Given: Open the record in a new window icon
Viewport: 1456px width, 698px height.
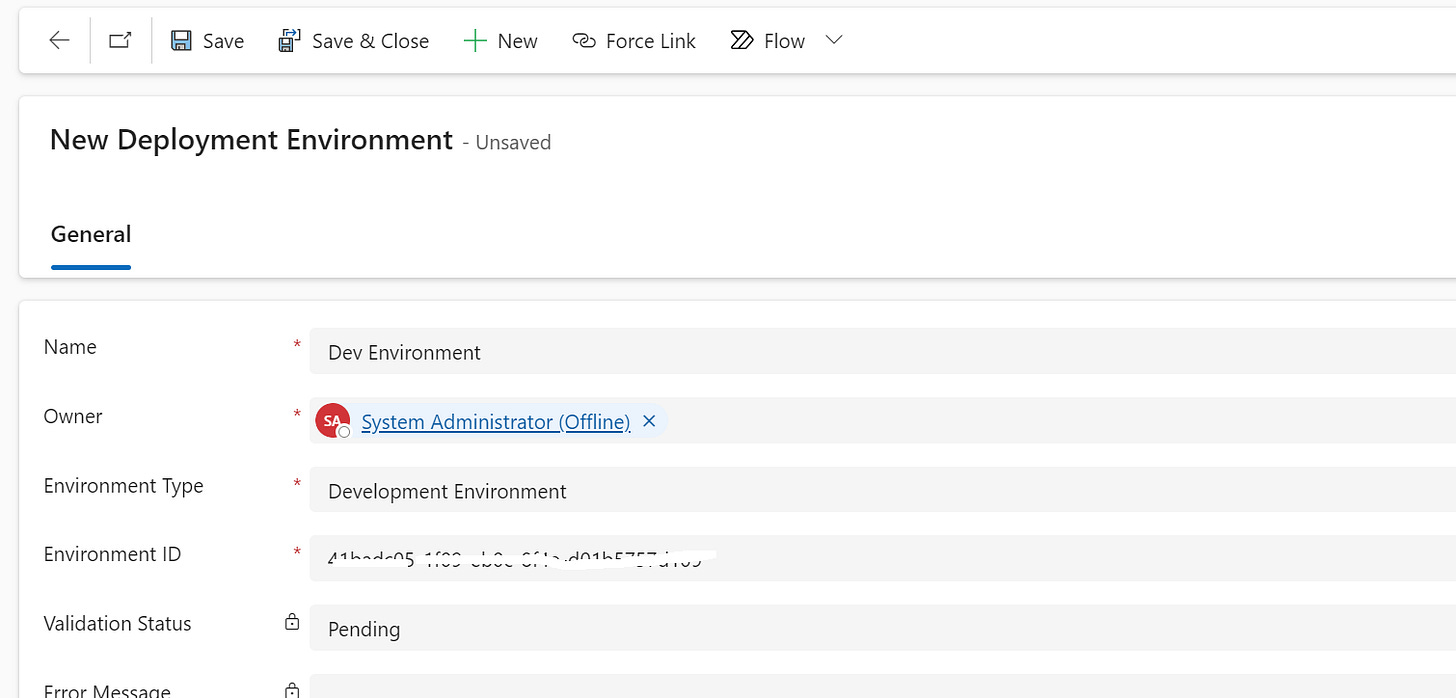Looking at the screenshot, I should pyautogui.click(x=119, y=39).
